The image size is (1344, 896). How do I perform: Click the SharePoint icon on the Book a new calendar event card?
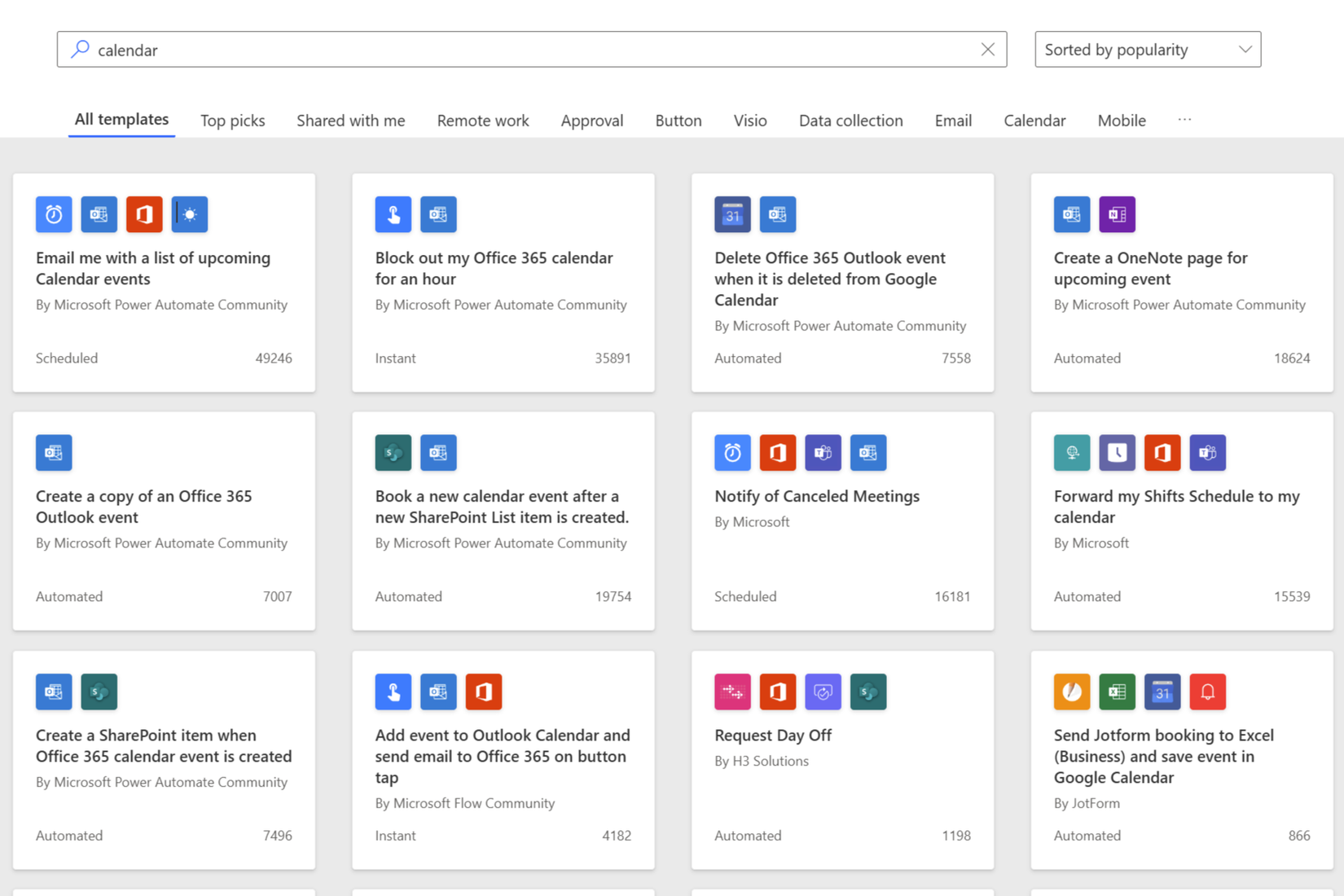click(393, 453)
